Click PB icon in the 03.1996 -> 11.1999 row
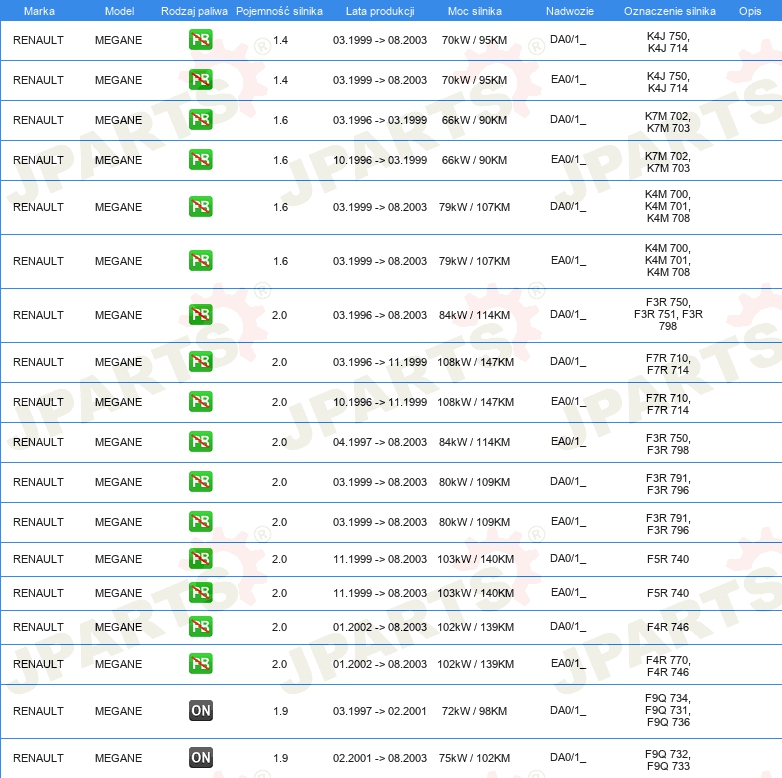Viewport: 782px width, 778px height. point(200,362)
